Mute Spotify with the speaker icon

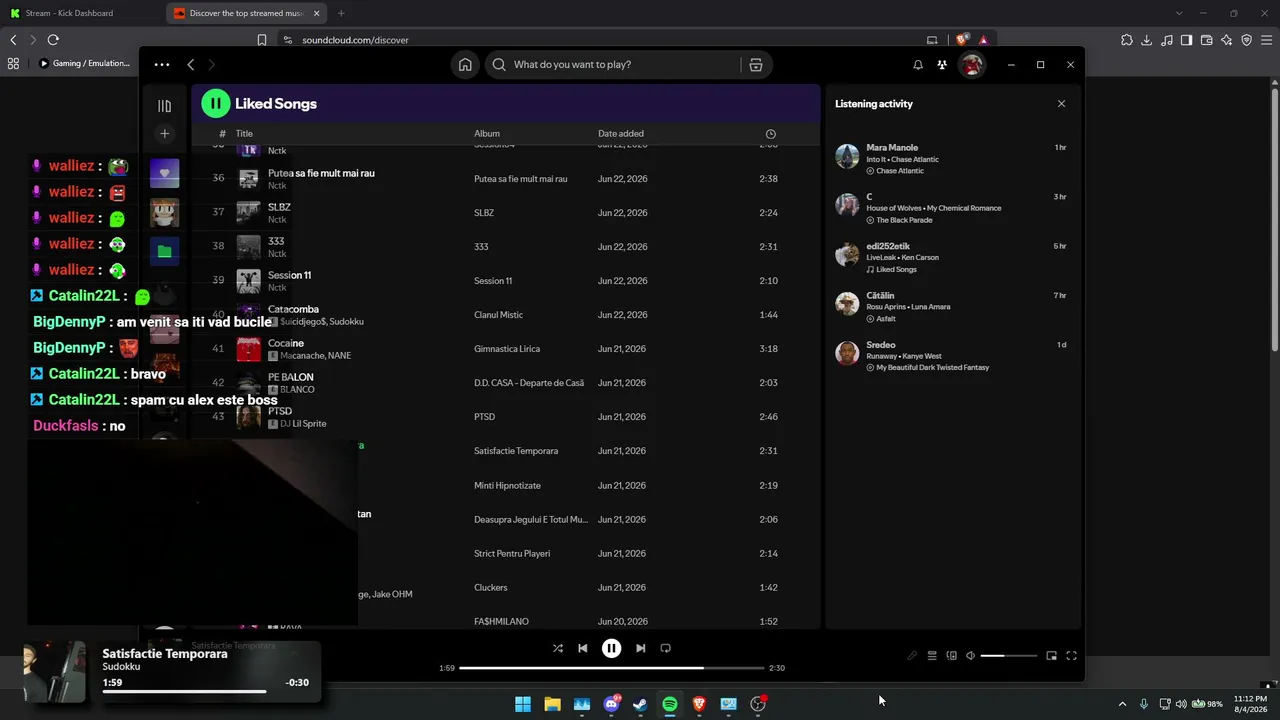(x=970, y=656)
